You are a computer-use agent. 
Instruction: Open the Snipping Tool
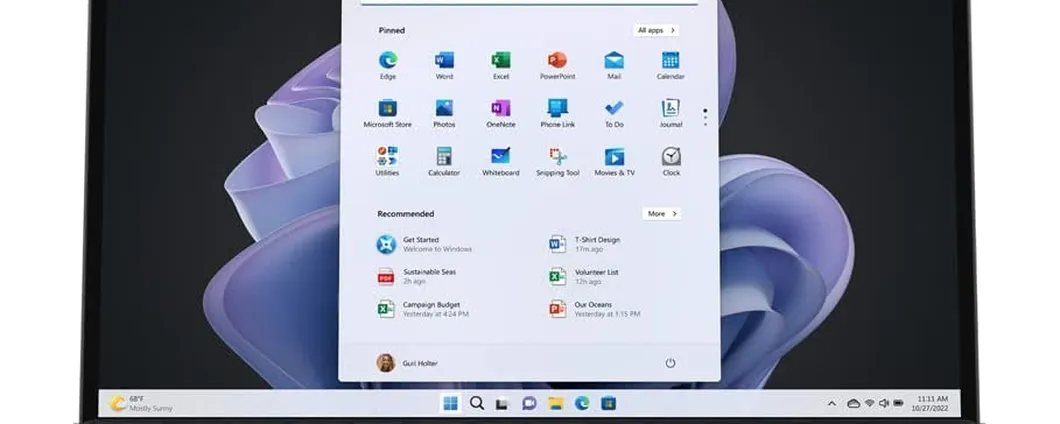558,162
